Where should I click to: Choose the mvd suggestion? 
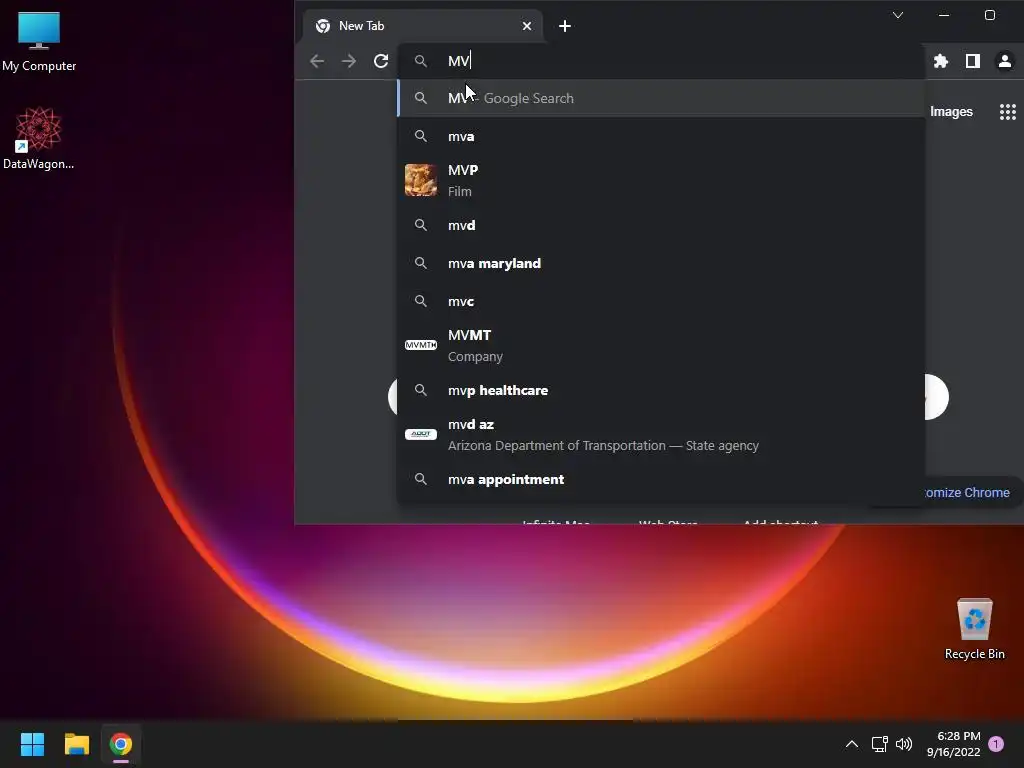pos(661,225)
